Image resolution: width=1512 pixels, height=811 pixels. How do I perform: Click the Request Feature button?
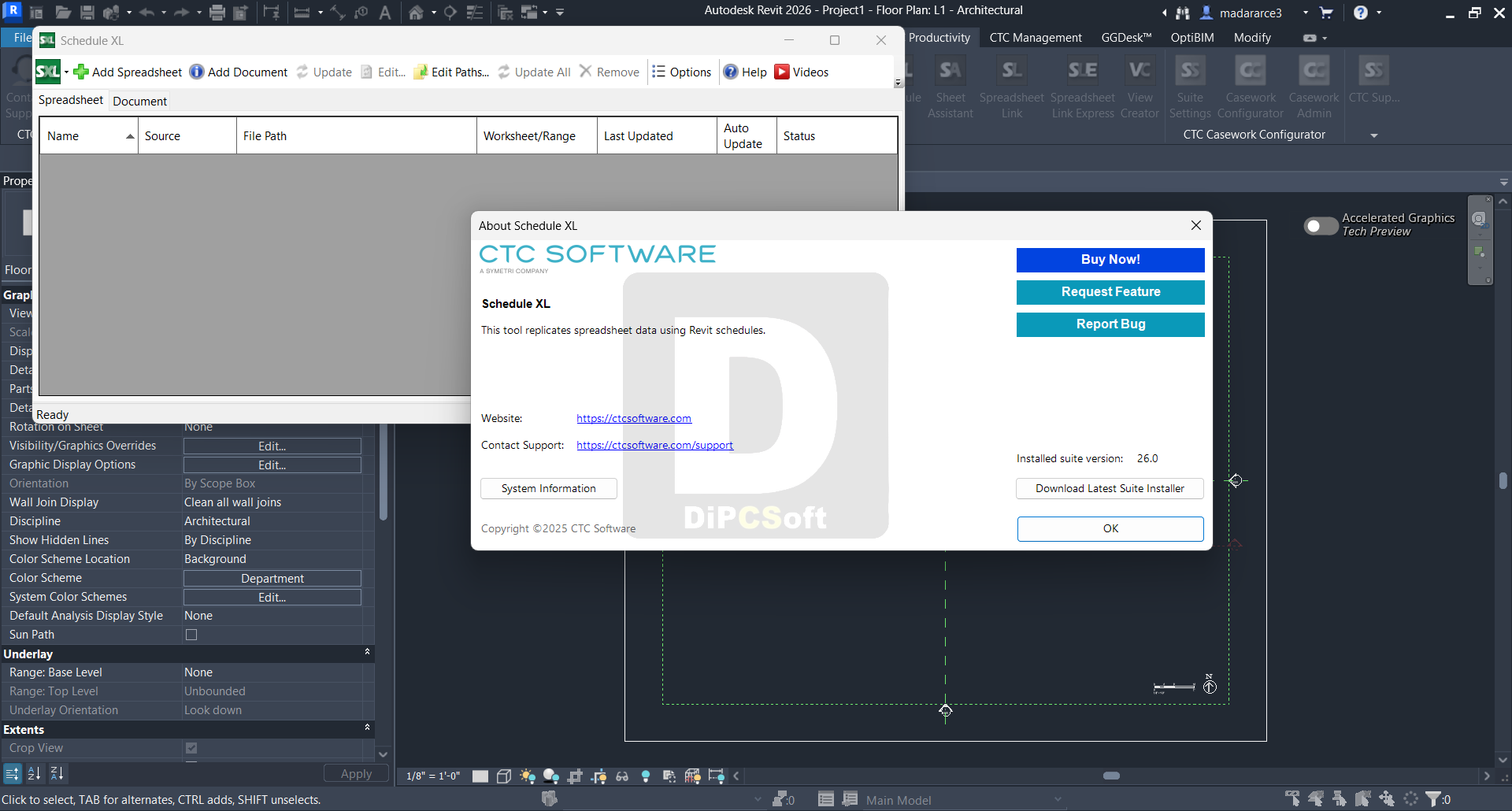[x=1110, y=292]
